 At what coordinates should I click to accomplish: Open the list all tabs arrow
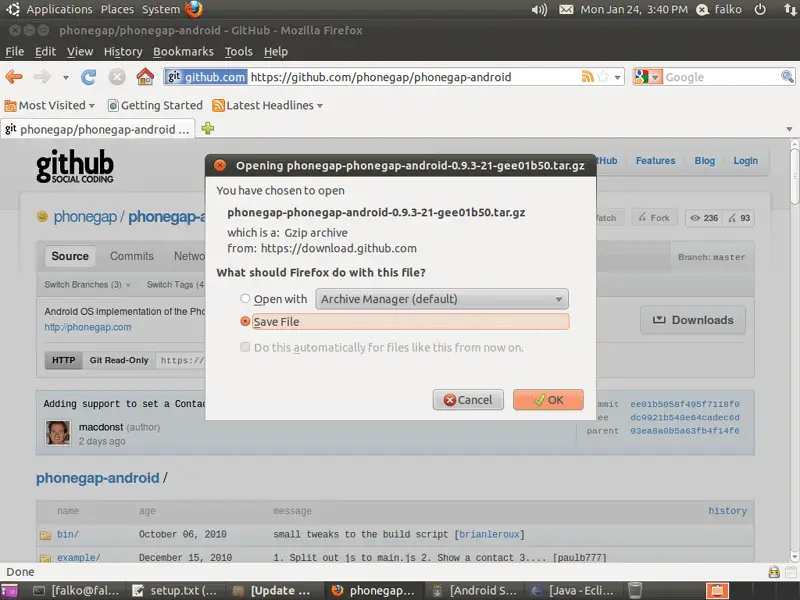(x=789, y=129)
